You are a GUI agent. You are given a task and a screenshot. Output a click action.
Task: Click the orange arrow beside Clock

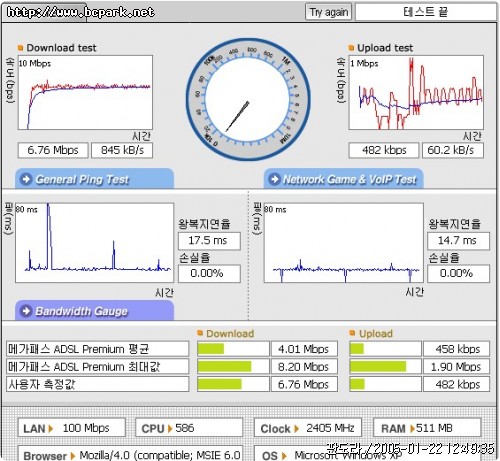[x=296, y=428]
